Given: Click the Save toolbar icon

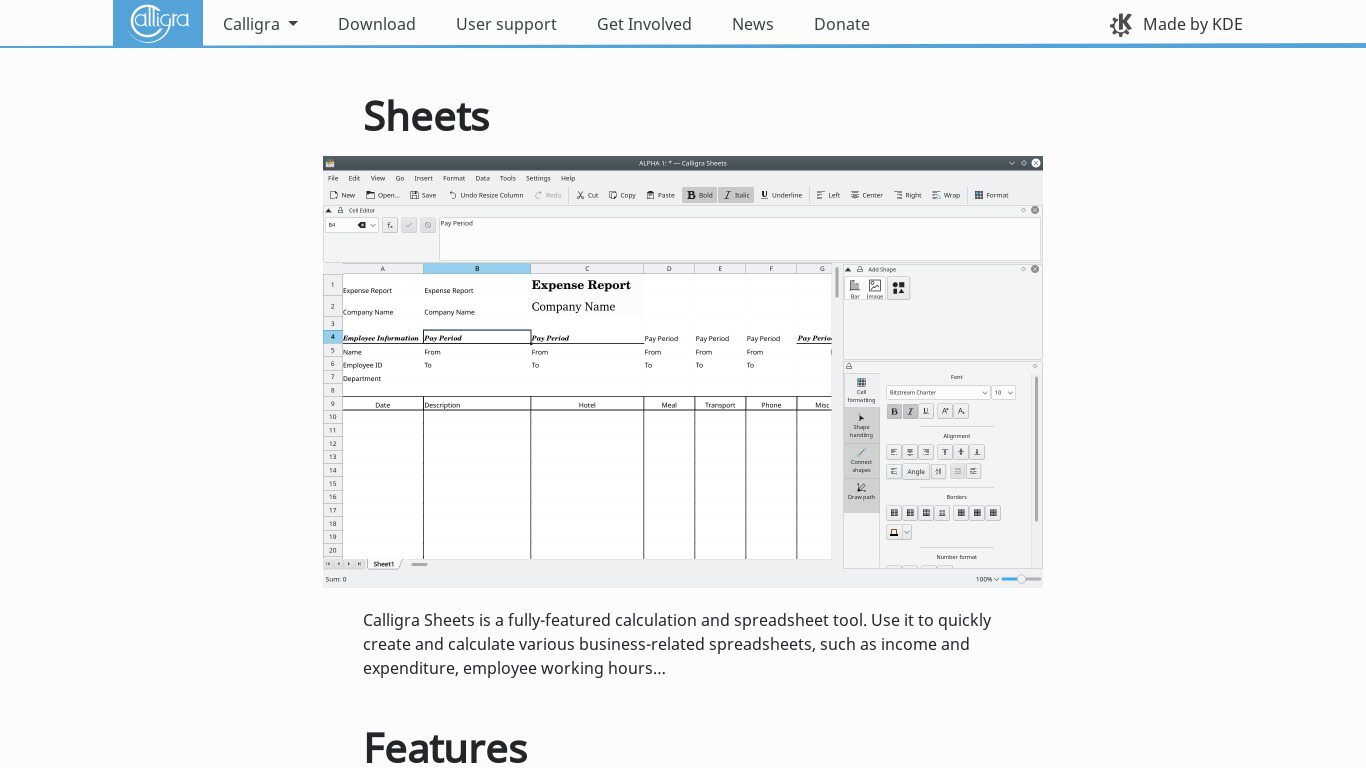Looking at the screenshot, I should (414, 195).
